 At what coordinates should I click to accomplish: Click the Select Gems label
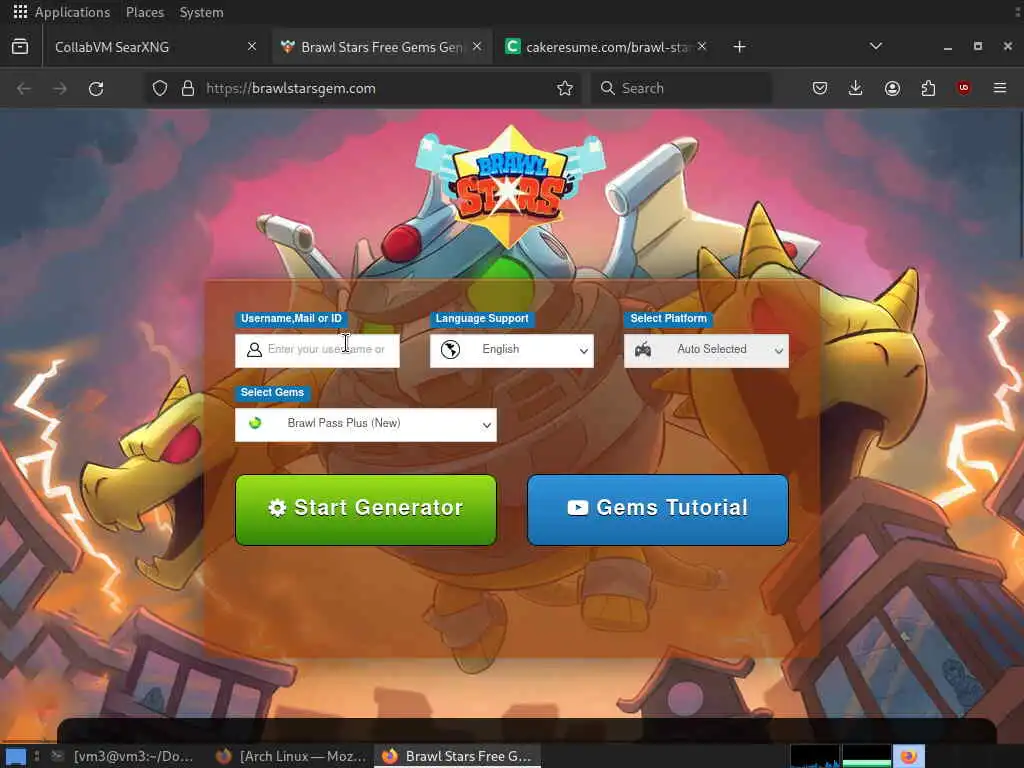[272, 392]
